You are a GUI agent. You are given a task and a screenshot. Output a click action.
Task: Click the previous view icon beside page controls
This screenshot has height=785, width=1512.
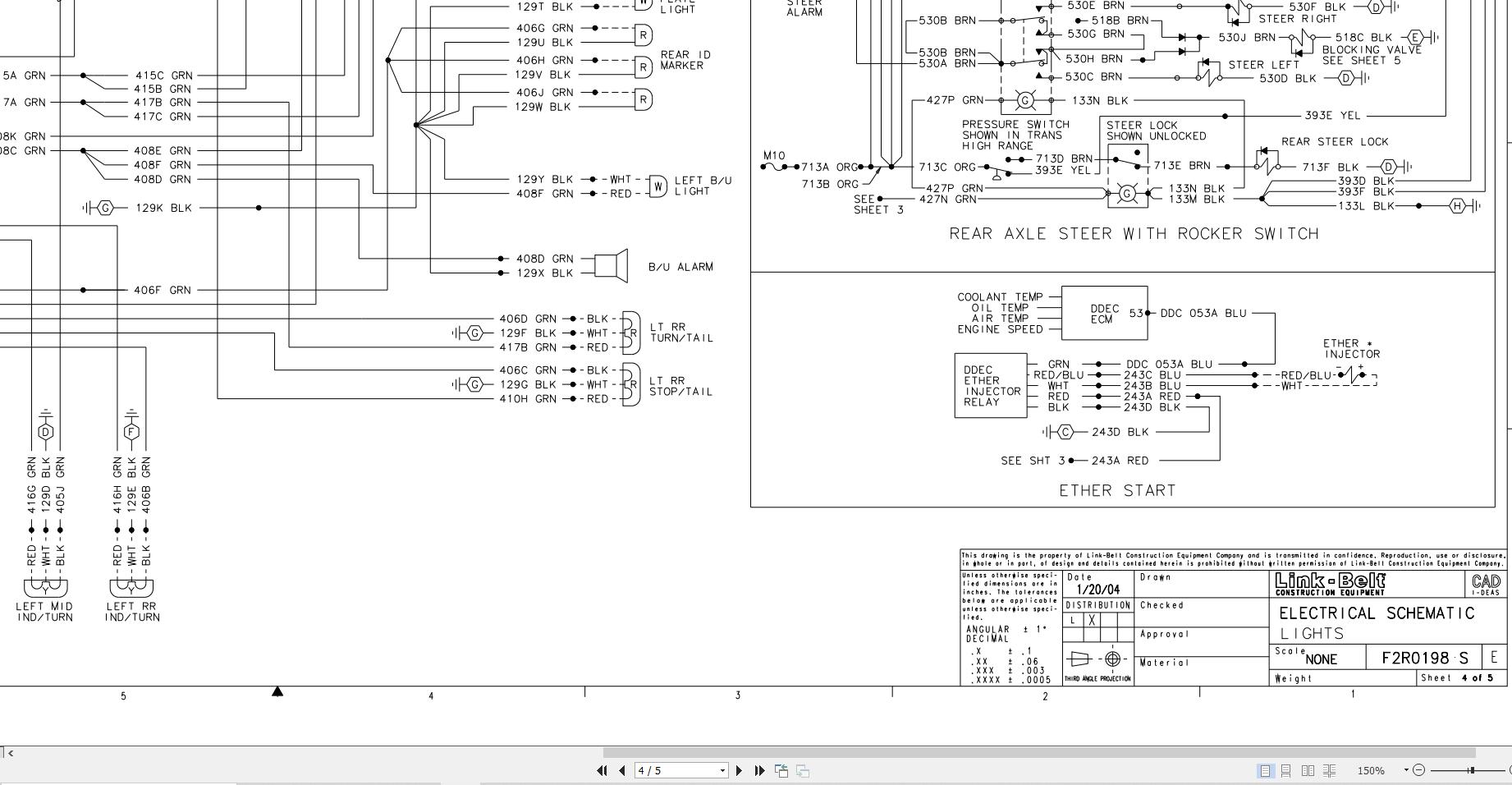coord(781,770)
